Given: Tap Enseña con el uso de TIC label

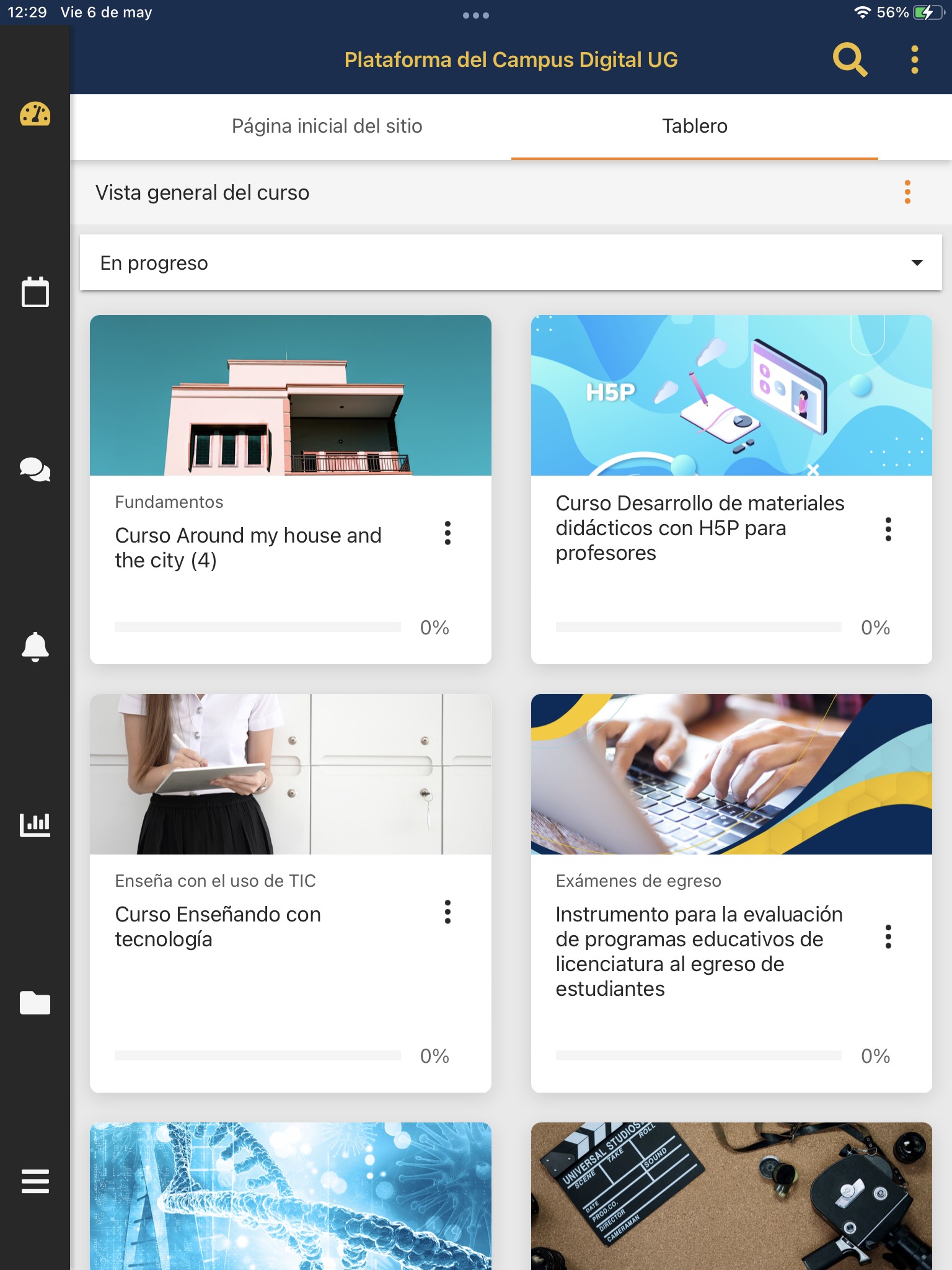Looking at the screenshot, I should tap(215, 881).
